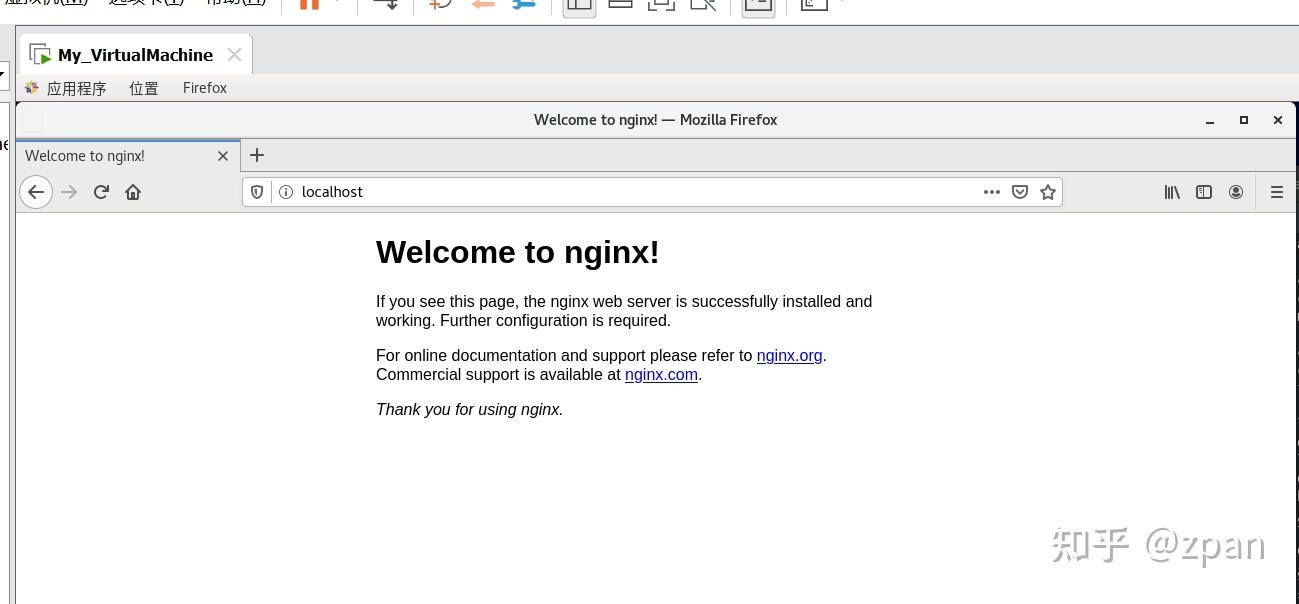Open Firefox account icon

[1236, 192]
